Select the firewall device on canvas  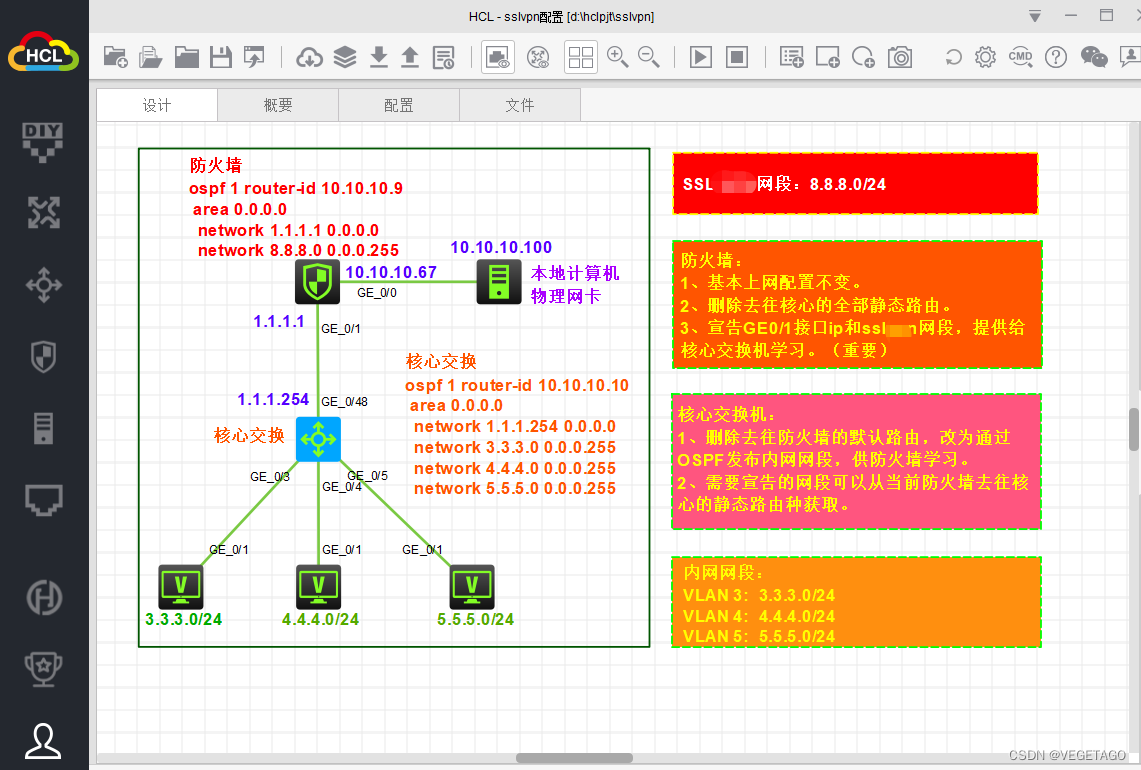[317, 282]
